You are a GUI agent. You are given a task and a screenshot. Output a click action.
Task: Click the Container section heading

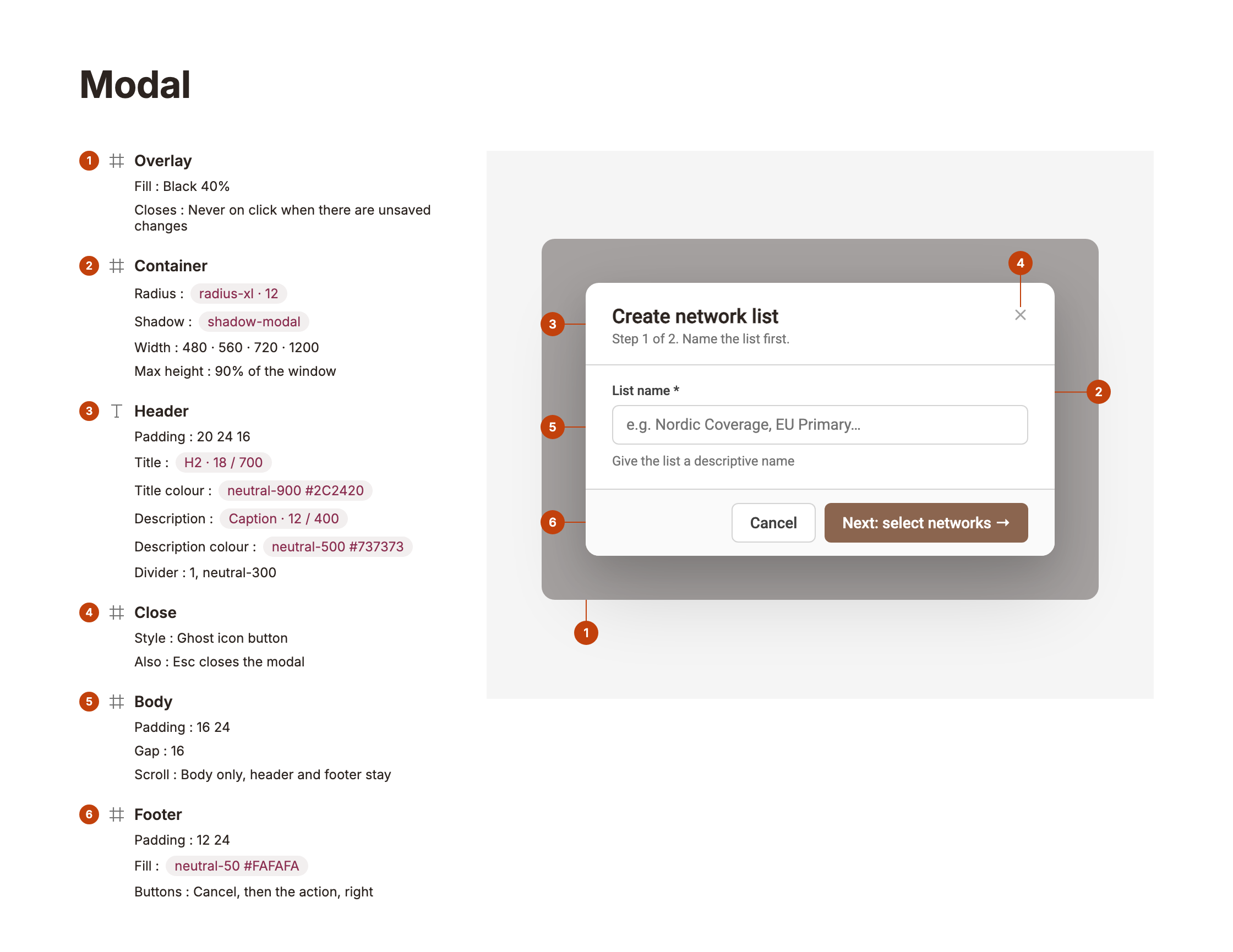(x=171, y=266)
